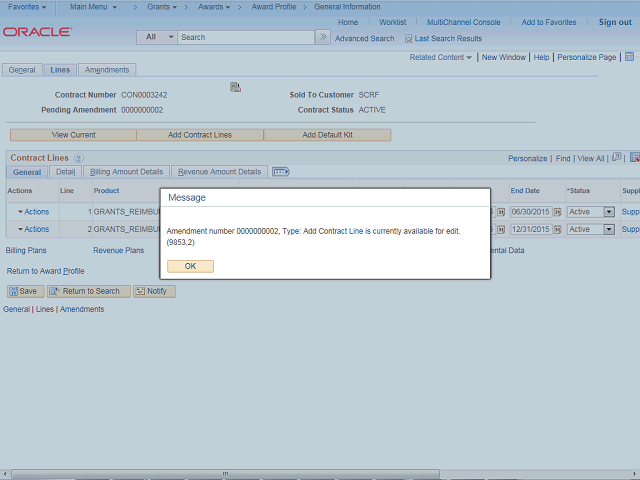
Task: Open calendar for end date 06/30/2015
Action: [558, 212]
